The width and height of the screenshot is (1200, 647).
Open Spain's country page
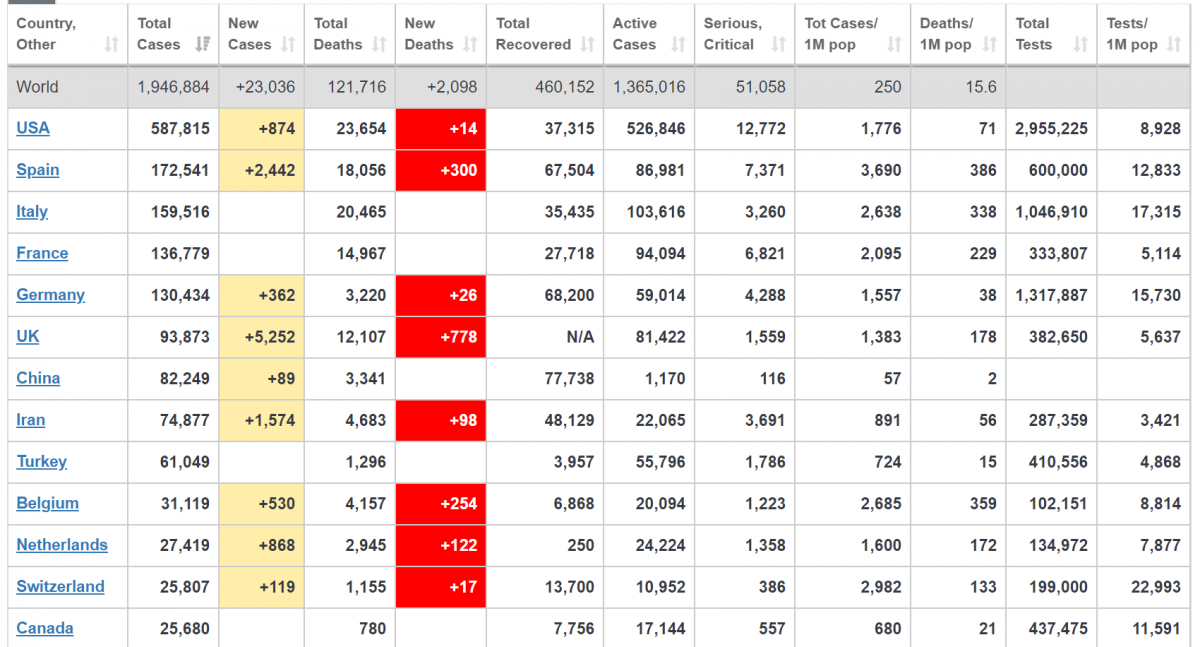tap(38, 170)
